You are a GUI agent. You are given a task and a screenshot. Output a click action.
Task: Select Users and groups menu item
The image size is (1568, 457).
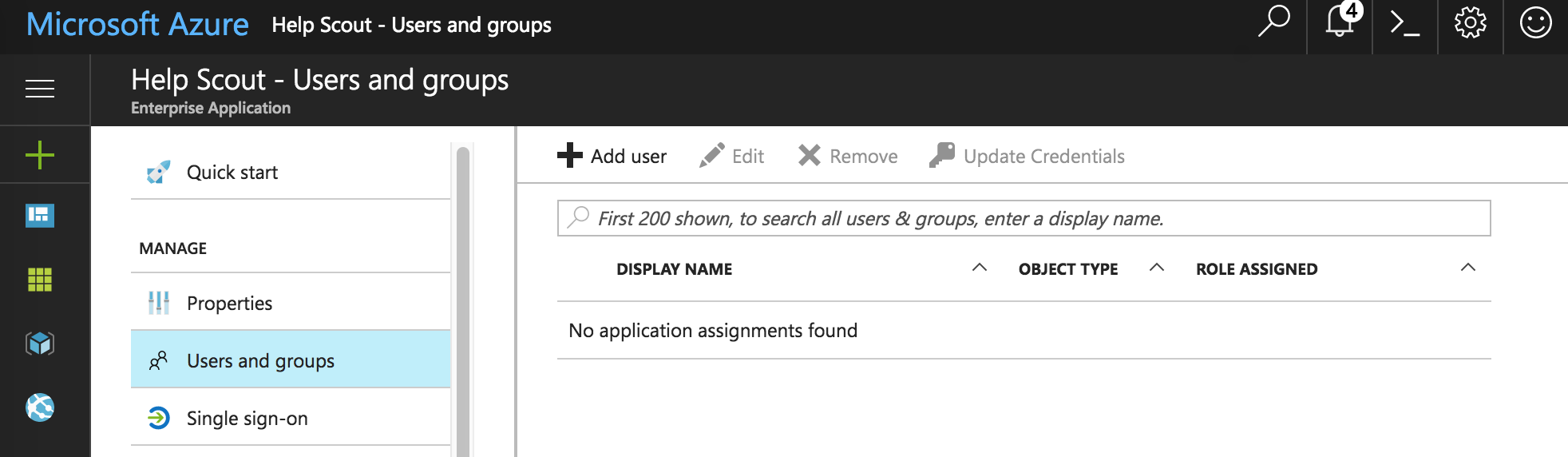260,361
